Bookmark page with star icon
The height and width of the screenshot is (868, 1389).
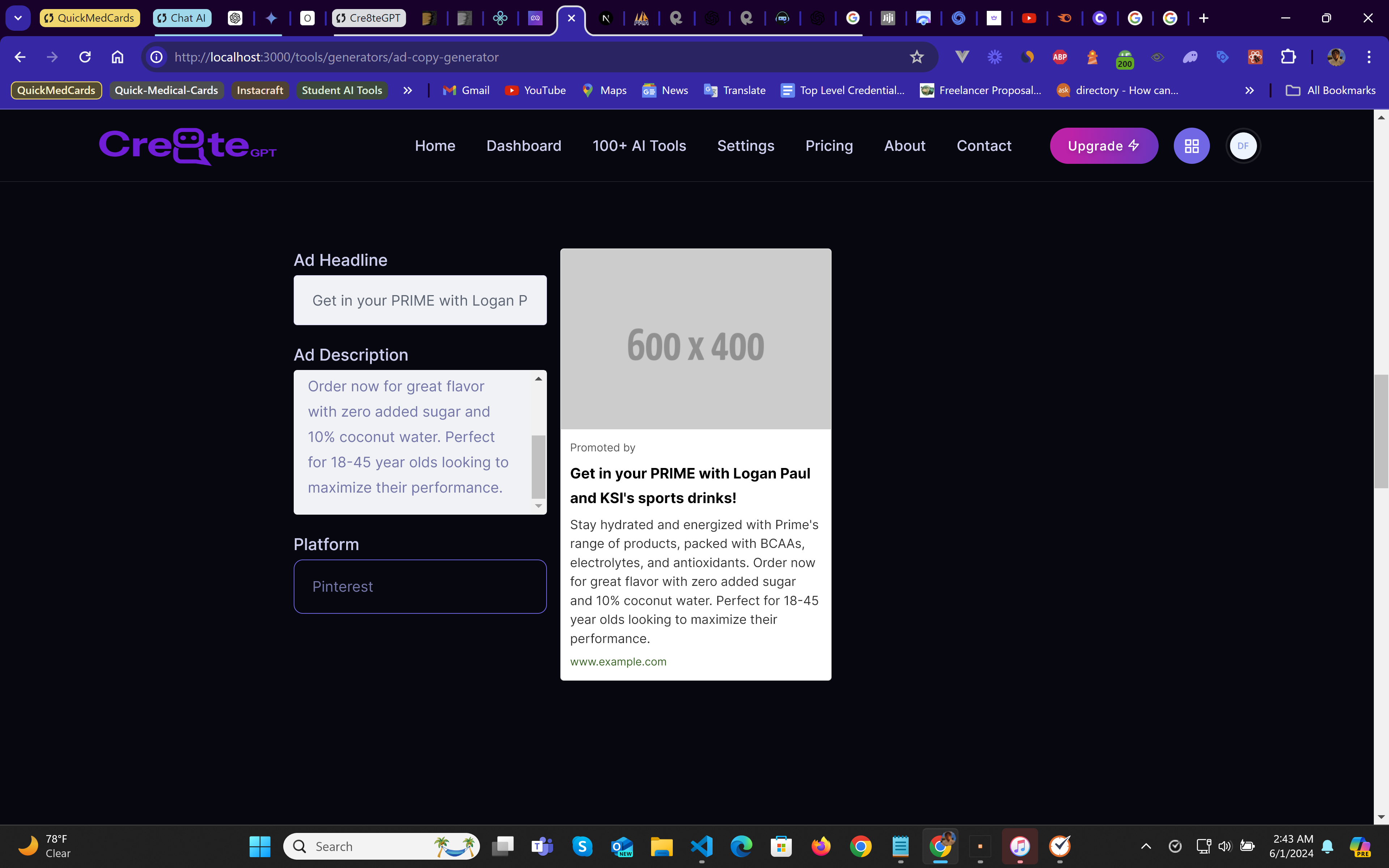point(917,57)
